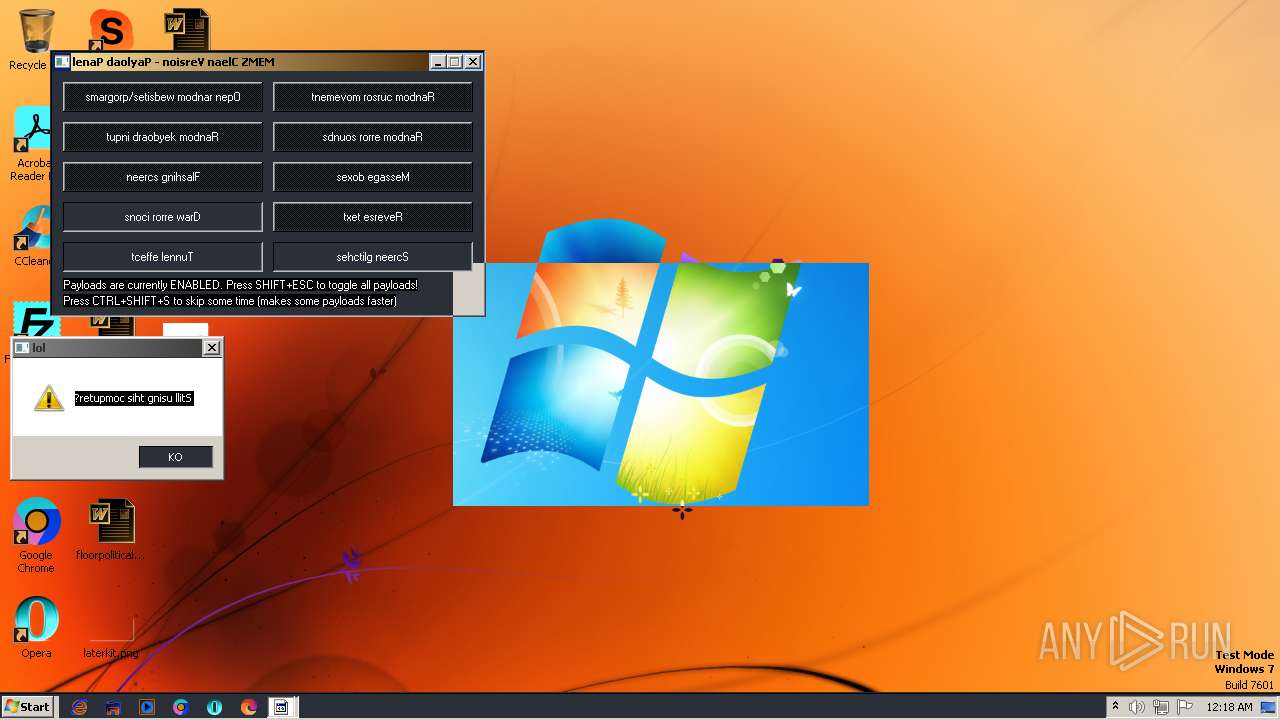
Task: Show hidden system tray icons
Action: click(x=1115, y=707)
